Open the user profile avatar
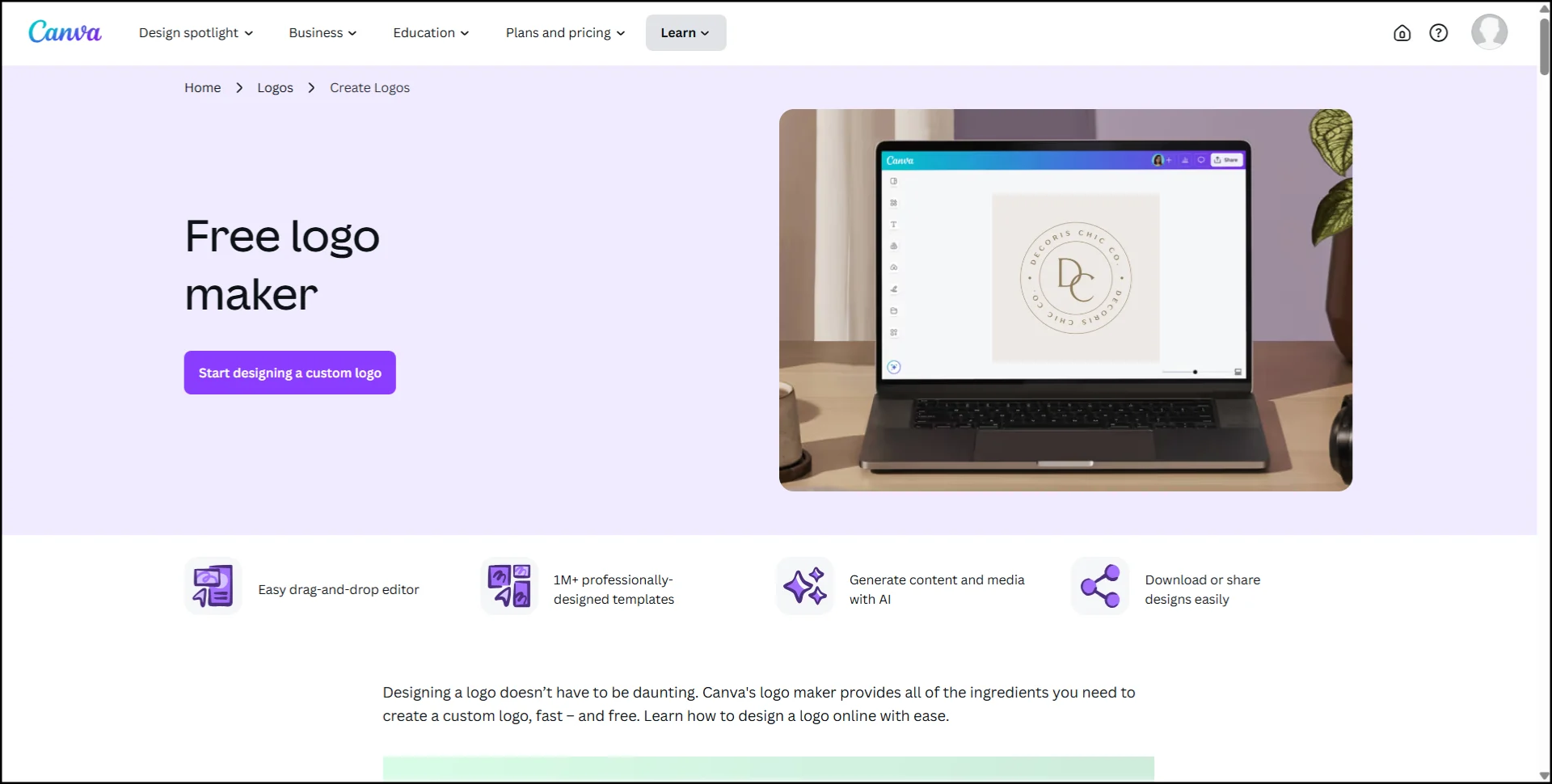Screen dimensions: 1552x784 tap(1490, 32)
